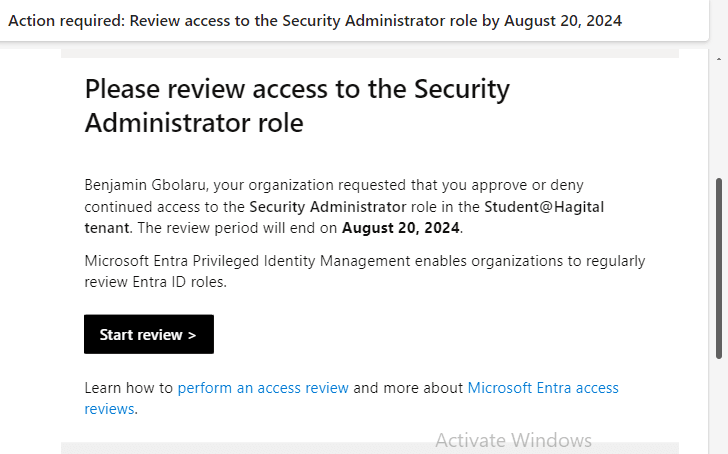Follow the "Microsoft Entra access reviews" link

click(x=543, y=388)
